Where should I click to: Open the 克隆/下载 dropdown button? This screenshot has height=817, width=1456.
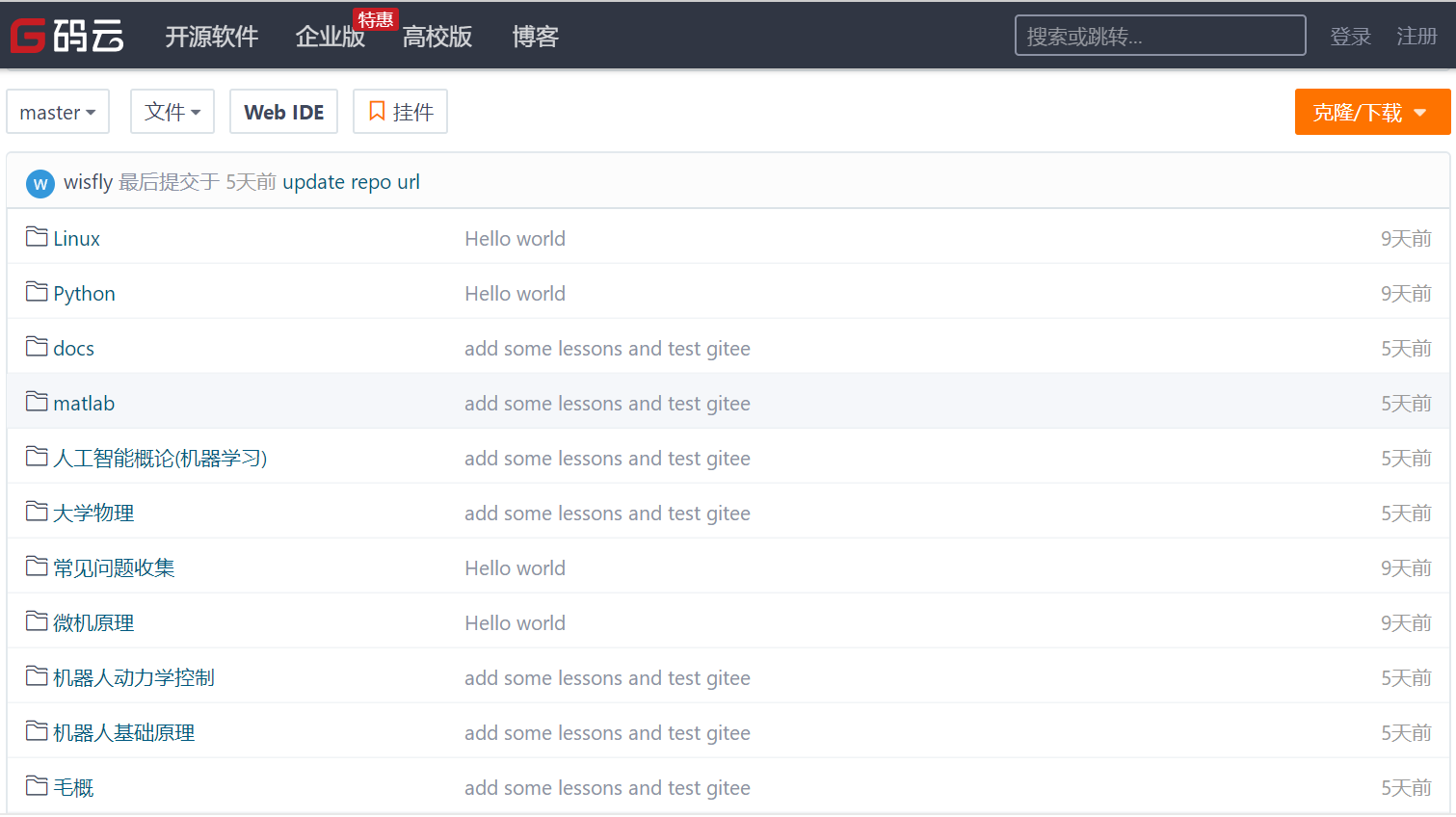1371,113
